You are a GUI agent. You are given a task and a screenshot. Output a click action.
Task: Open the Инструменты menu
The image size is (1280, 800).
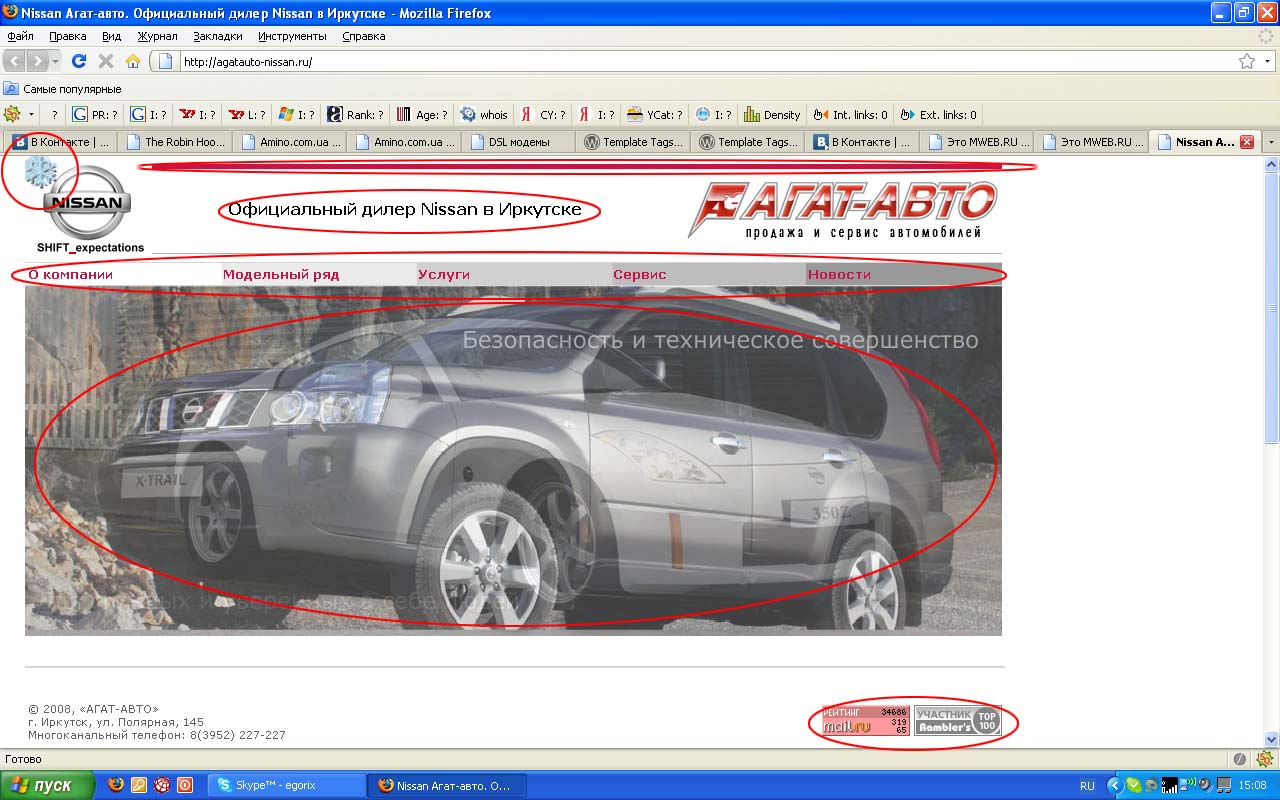point(292,36)
